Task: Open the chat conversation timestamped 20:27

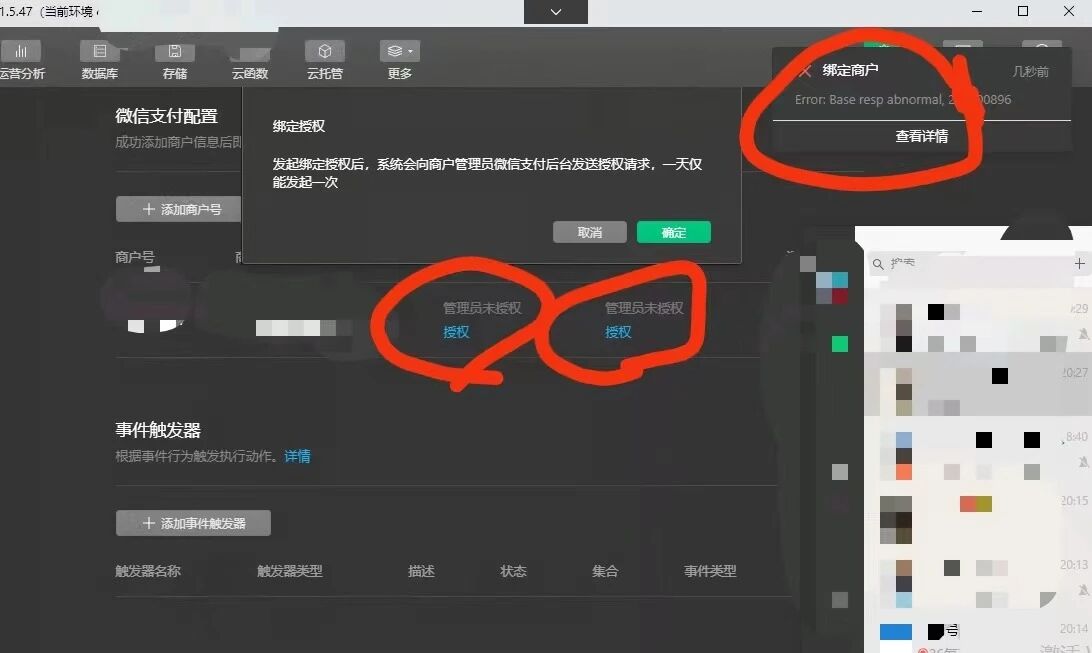Action: 978,384
